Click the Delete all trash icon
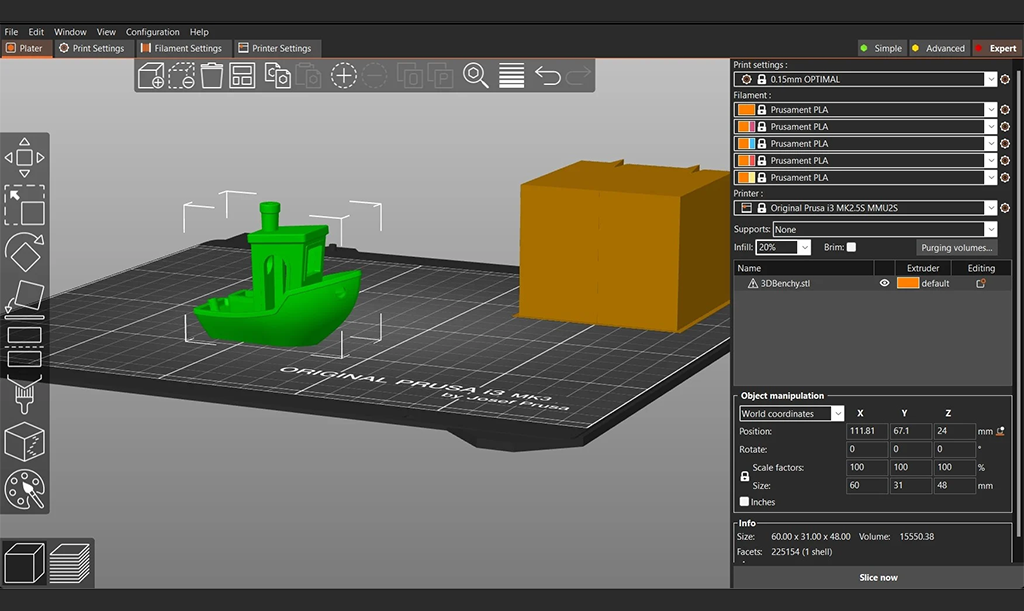 click(x=211, y=76)
